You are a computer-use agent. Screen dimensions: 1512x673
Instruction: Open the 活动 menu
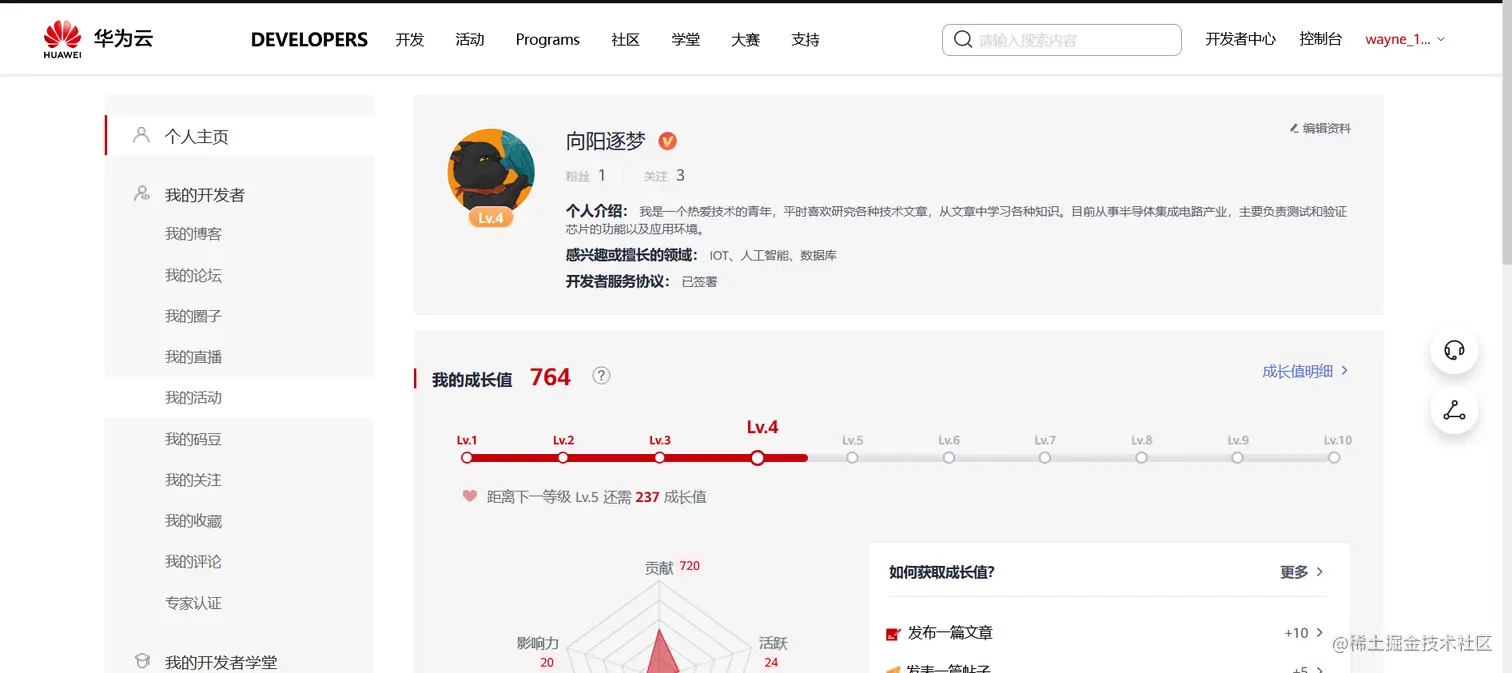470,40
